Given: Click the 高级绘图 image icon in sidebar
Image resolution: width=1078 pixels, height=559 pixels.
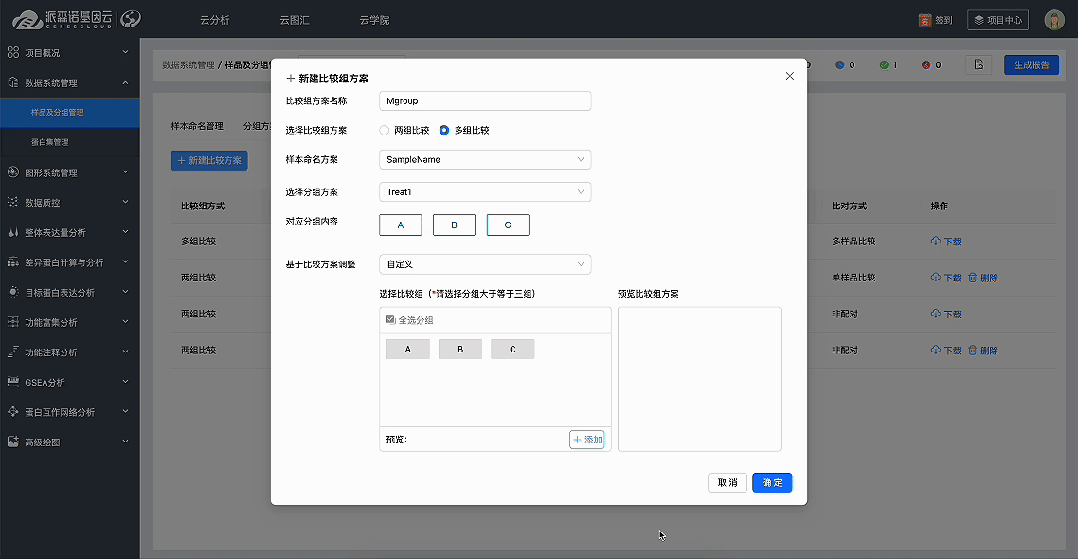Looking at the screenshot, I should coord(13,441).
